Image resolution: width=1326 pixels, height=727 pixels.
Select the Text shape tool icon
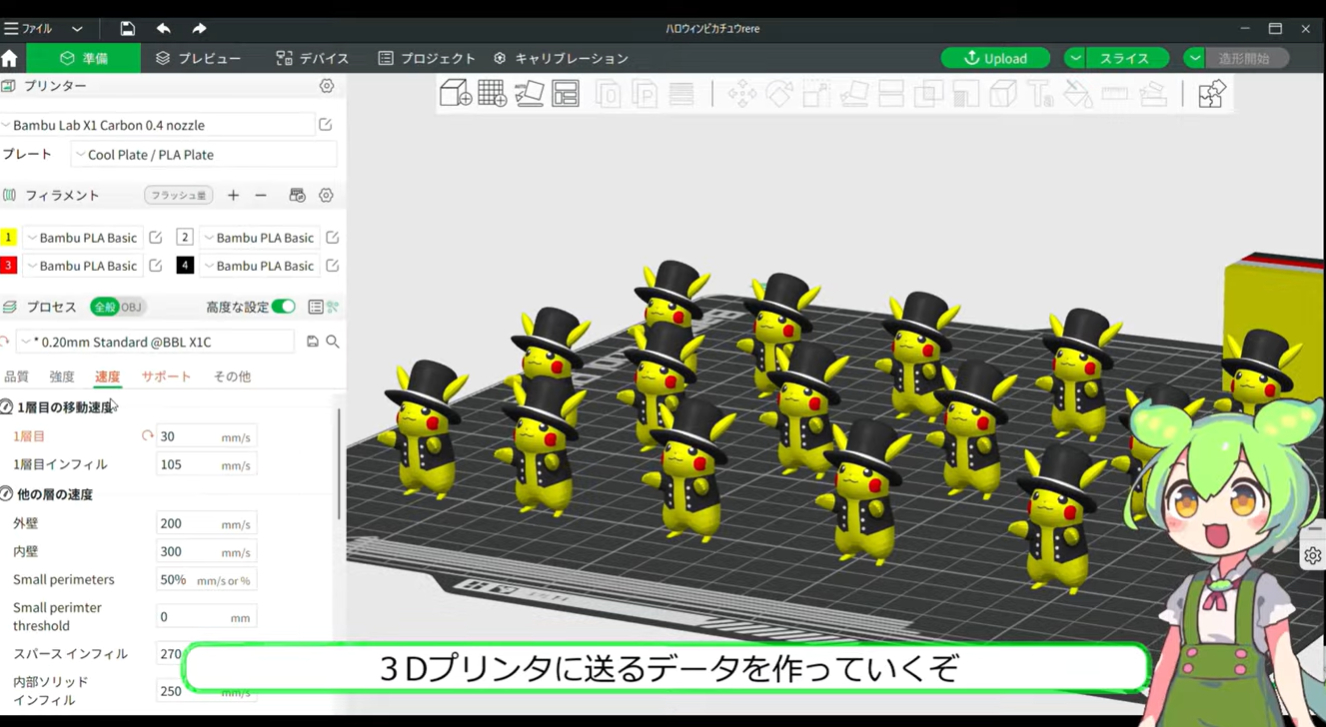(1040, 94)
